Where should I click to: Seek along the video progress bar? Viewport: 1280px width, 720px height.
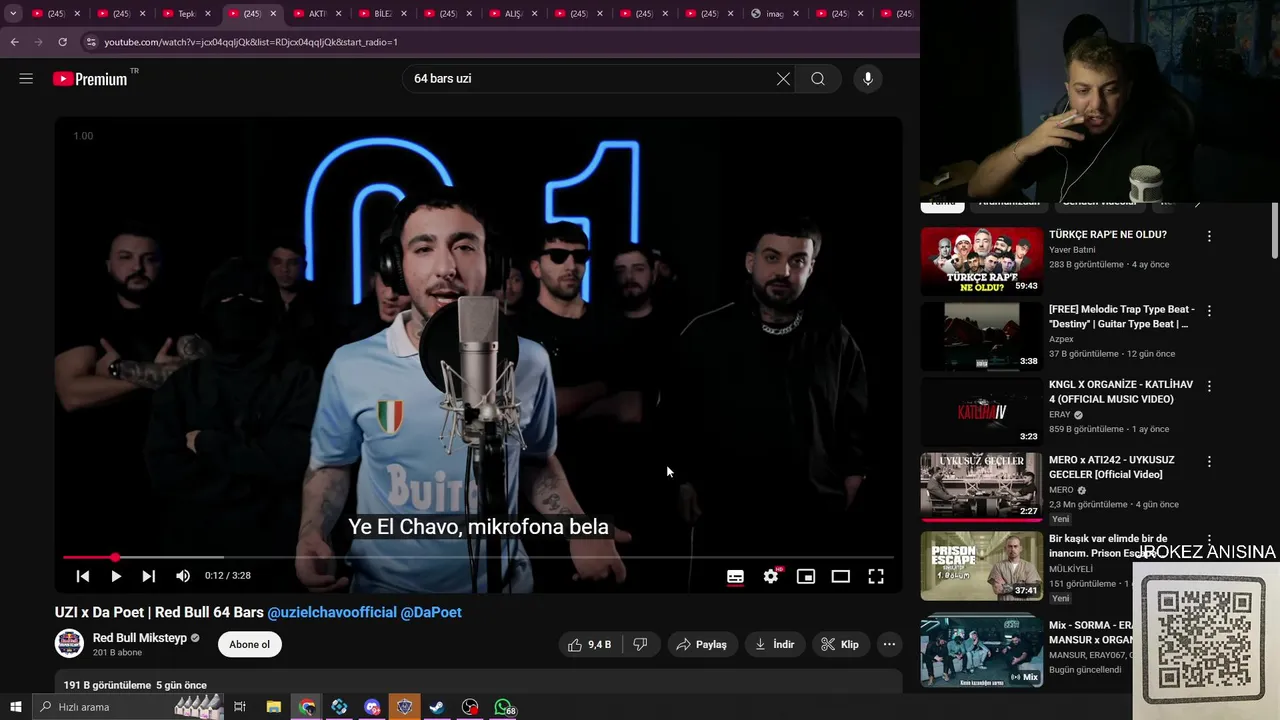pyautogui.click(x=478, y=557)
